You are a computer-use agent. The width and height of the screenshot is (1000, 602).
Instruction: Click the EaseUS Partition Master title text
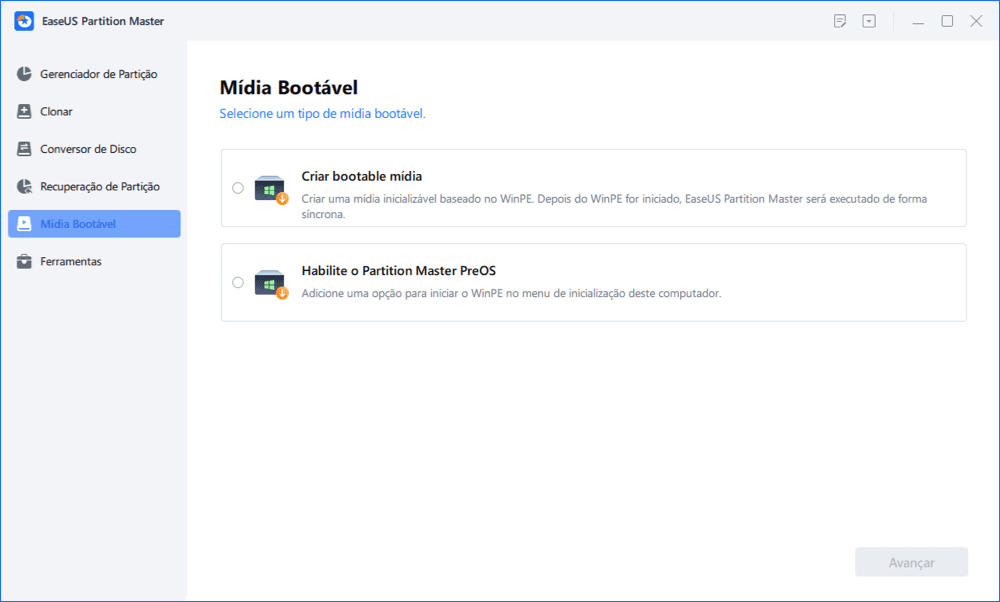click(x=103, y=21)
